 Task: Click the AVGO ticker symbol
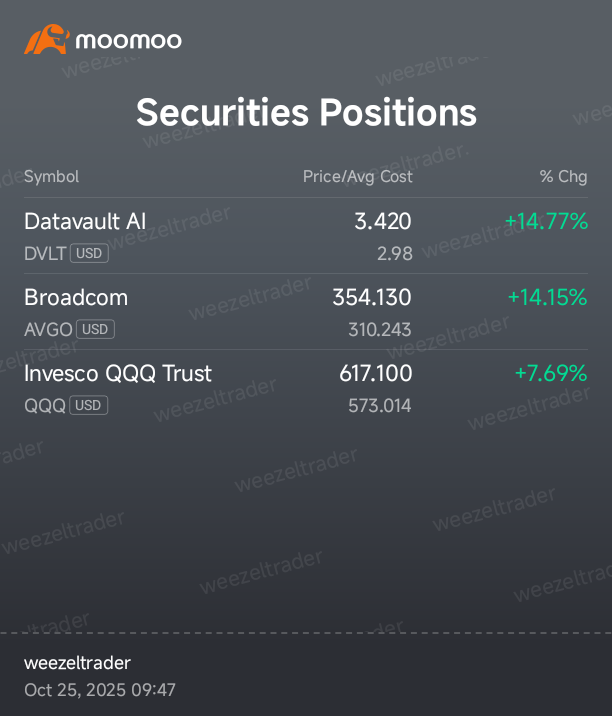tap(48, 330)
